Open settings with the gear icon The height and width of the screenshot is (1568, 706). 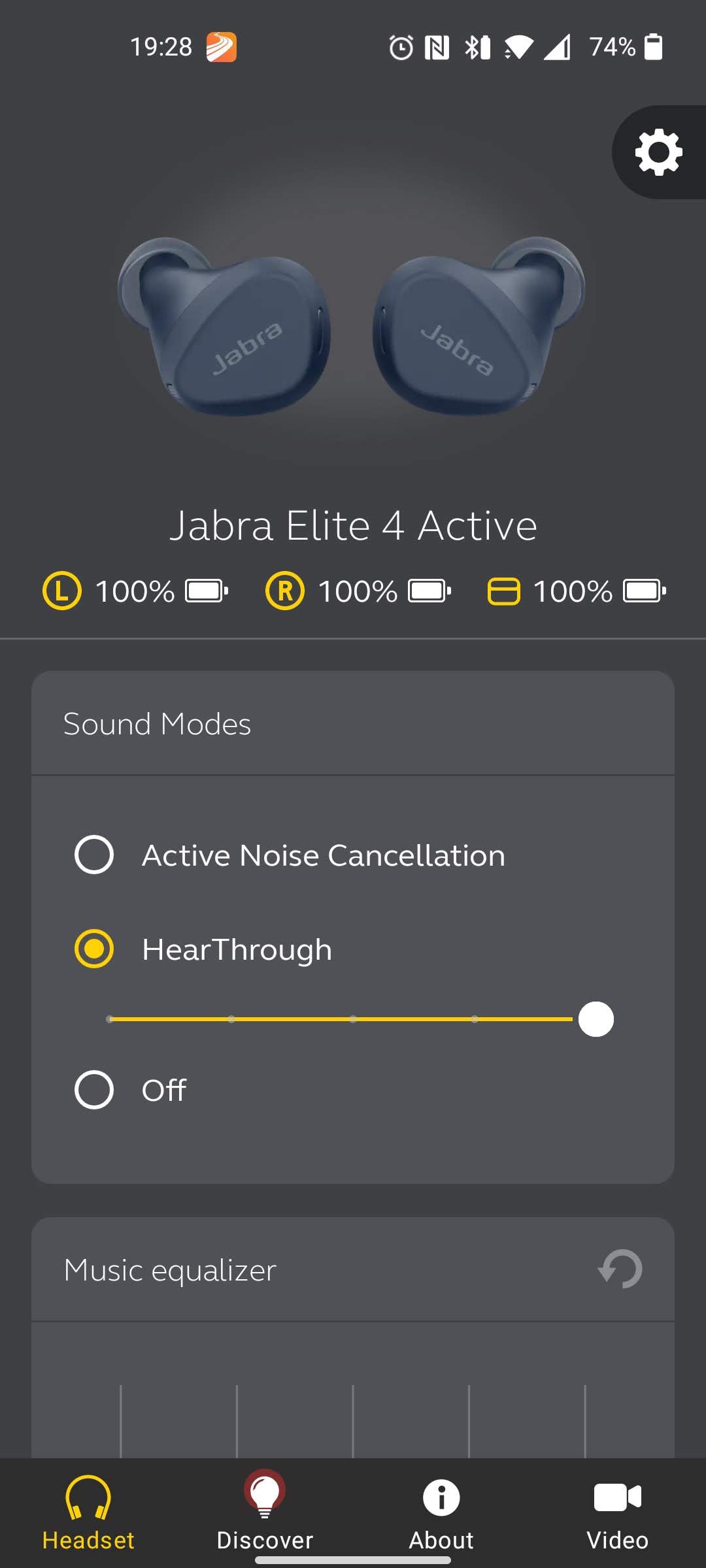click(x=658, y=152)
